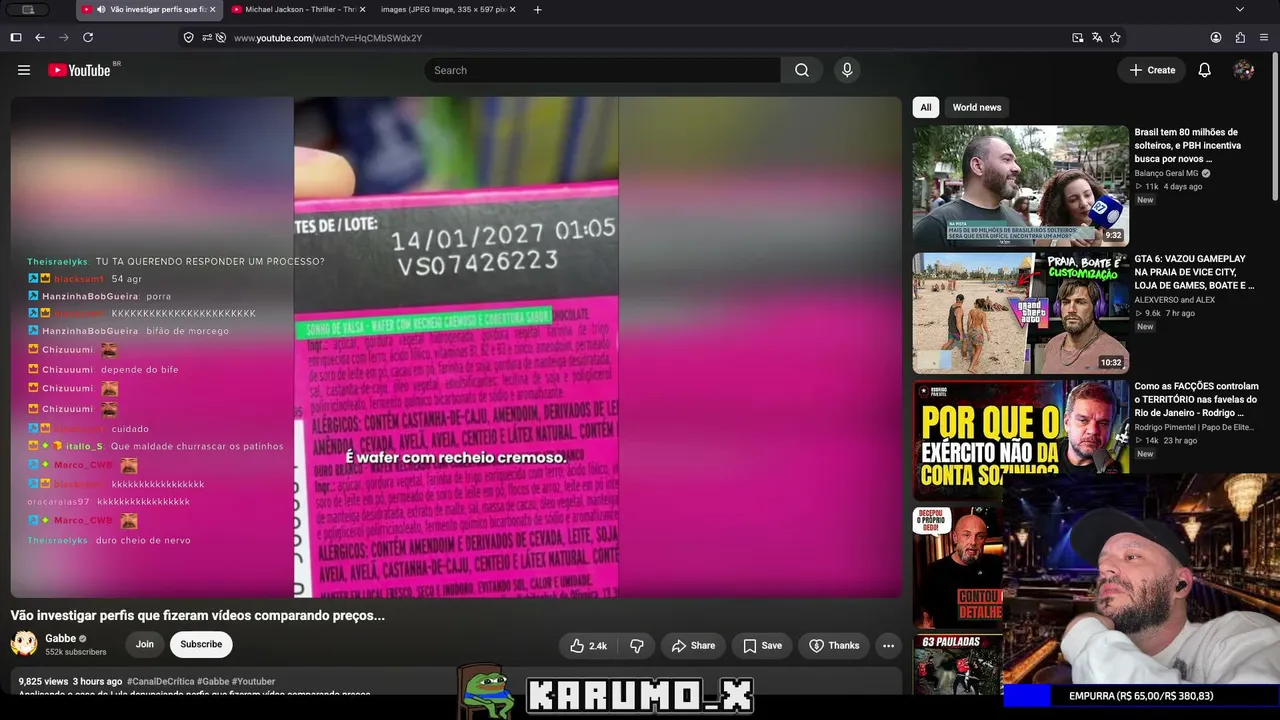Start voice search with microphone icon
This screenshot has height=720, width=1280.
tap(847, 70)
